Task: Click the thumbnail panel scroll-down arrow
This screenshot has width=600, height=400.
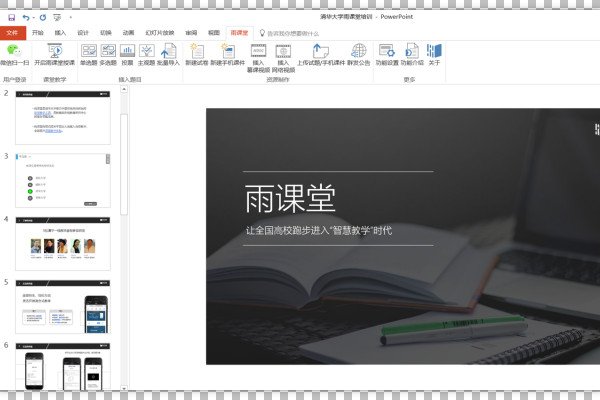Action: tap(124, 388)
